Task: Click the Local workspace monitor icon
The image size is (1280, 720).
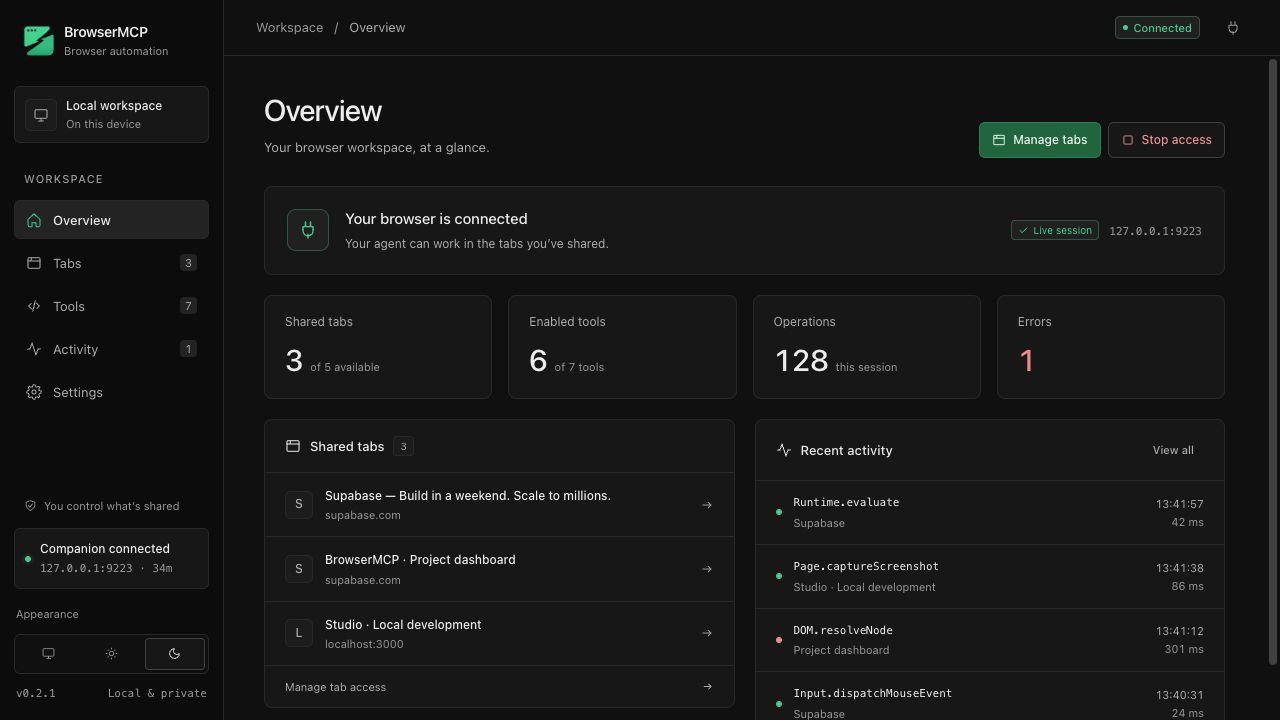Action: (x=41, y=114)
